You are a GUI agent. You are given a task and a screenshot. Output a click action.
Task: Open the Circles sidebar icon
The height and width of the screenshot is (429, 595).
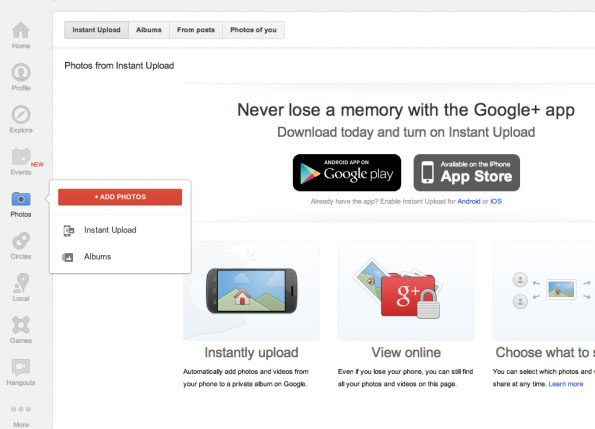tap(21, 241)
